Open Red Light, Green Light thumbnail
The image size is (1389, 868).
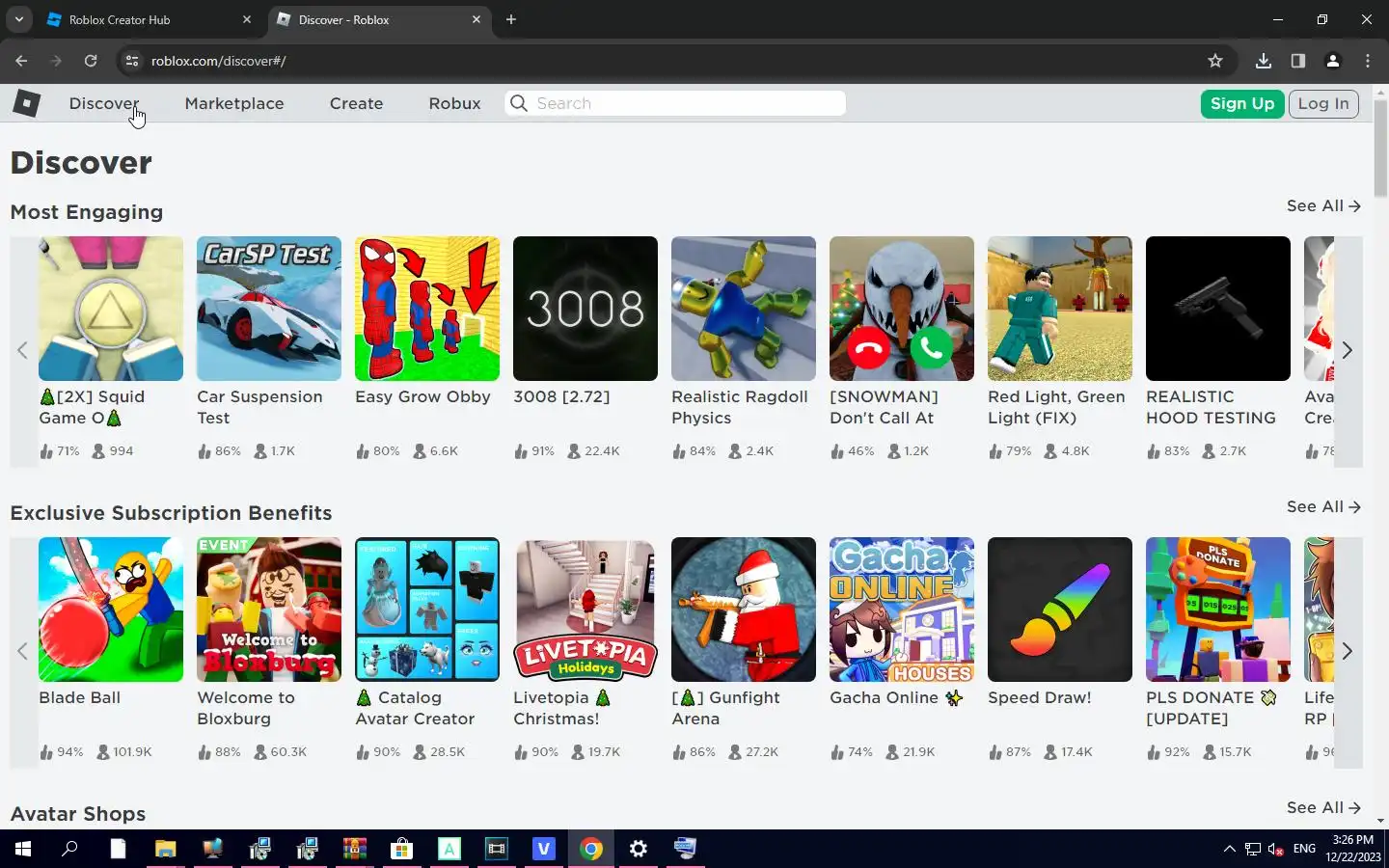pyautogui.click(x=1060, y=309)
